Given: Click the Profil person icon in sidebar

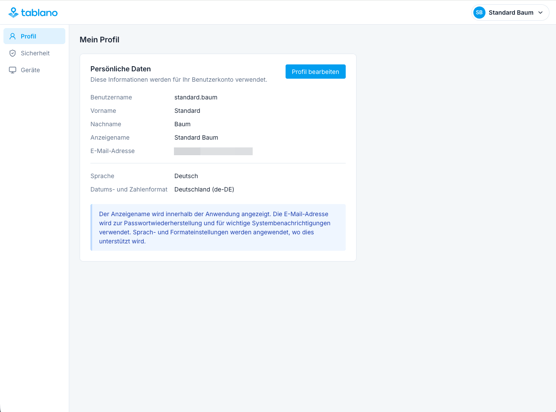Looking at the screenshot, I should coord(12,36).
